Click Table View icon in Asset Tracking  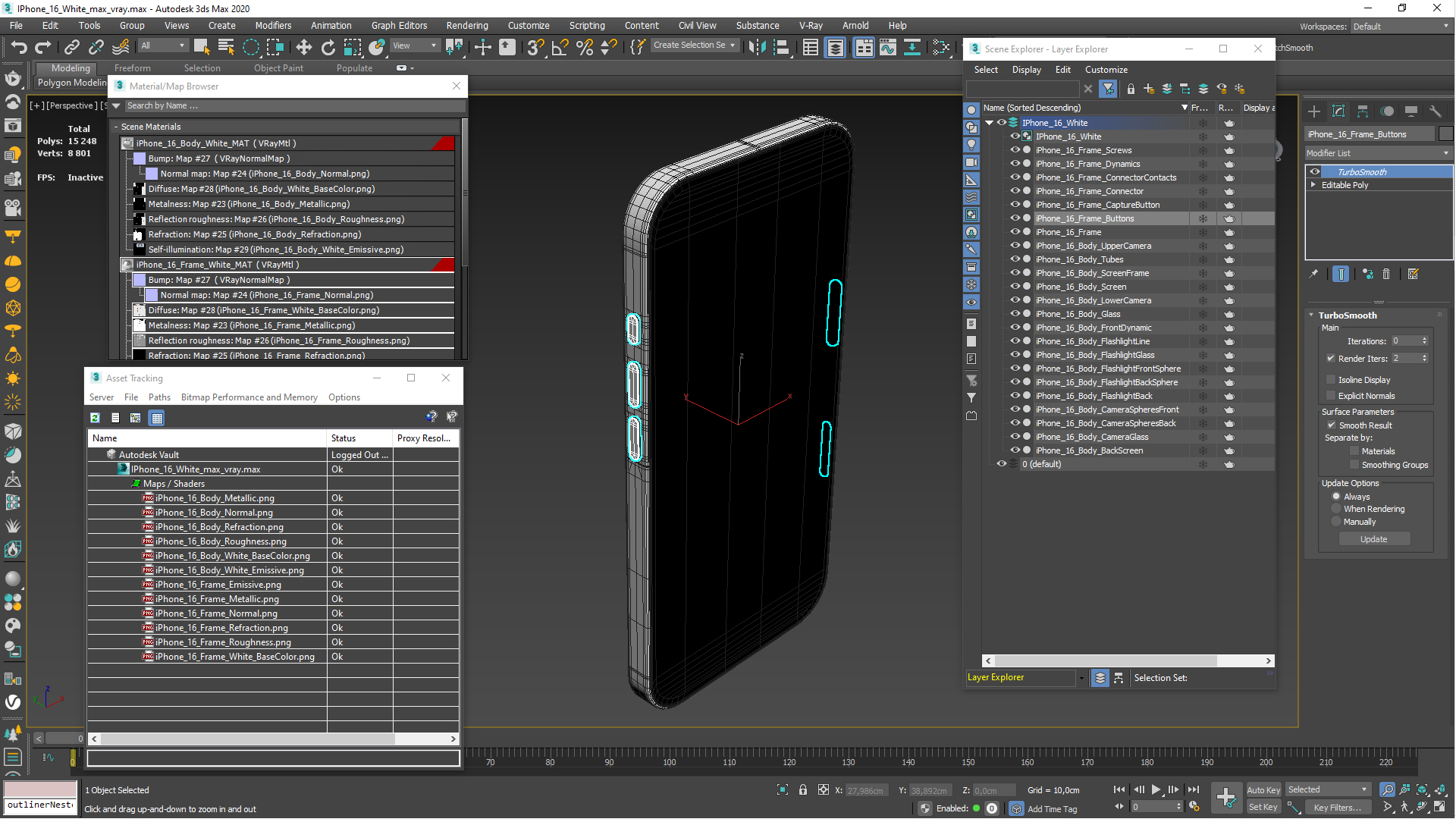tap(157, 418)
